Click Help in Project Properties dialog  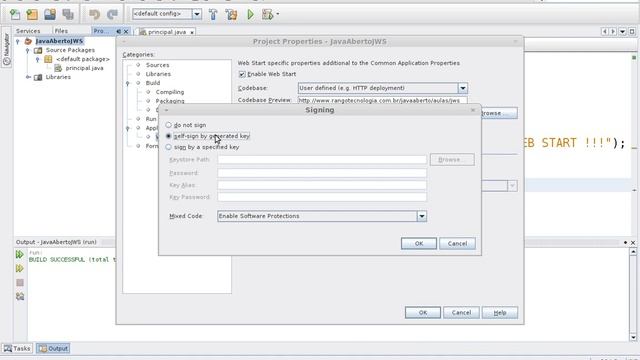(x=500, y=313)
